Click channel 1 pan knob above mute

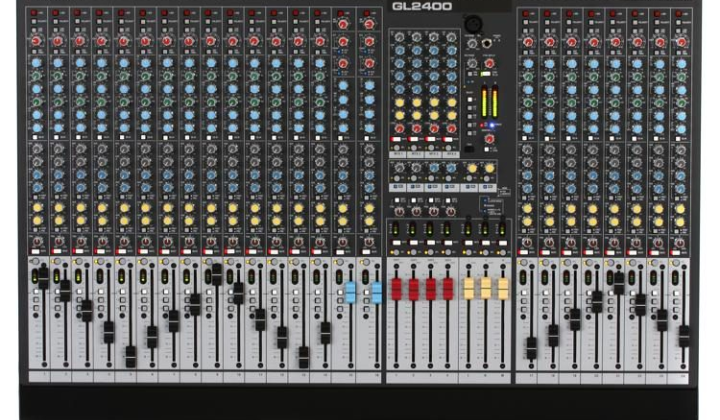[37, 241]
